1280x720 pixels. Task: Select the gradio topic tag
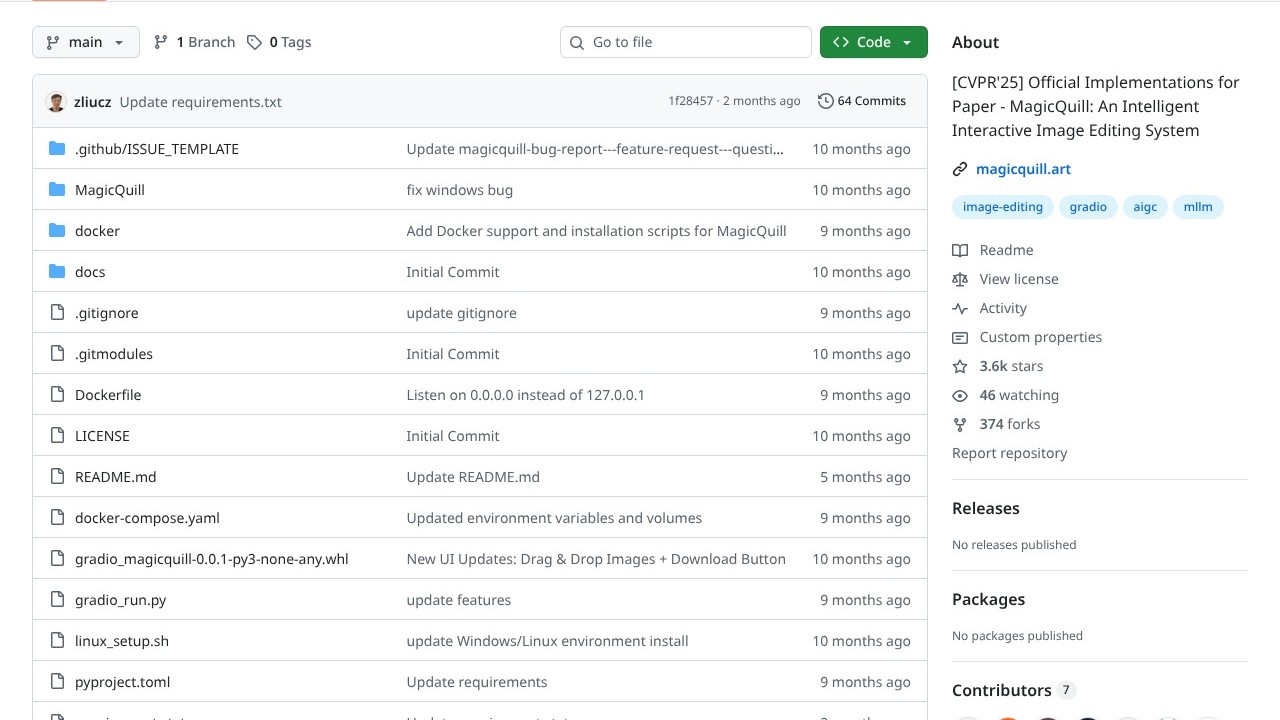(1088, 207)
